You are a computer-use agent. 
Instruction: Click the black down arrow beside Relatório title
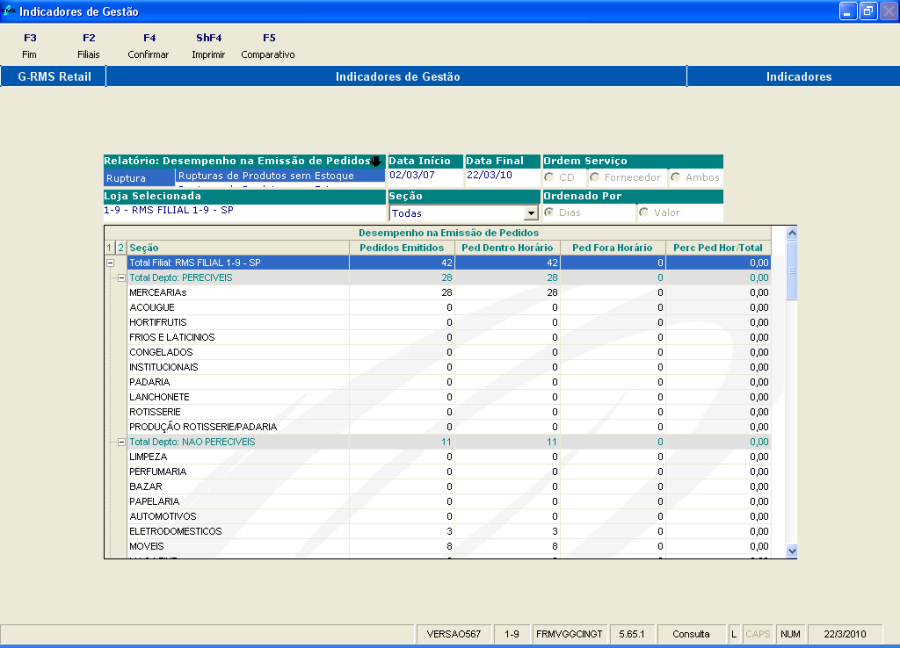point(376,161)
